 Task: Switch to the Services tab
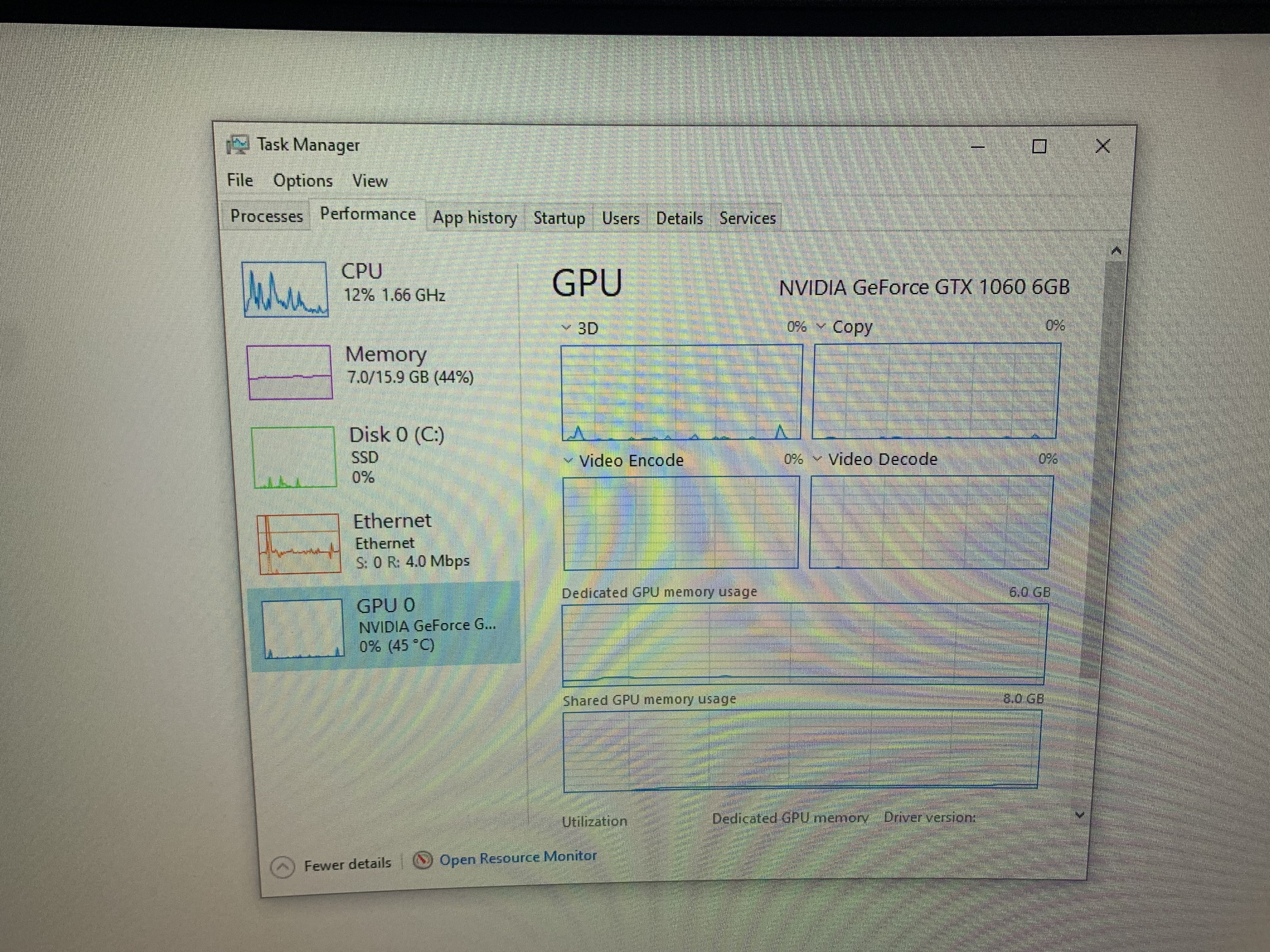pos(747,218)
